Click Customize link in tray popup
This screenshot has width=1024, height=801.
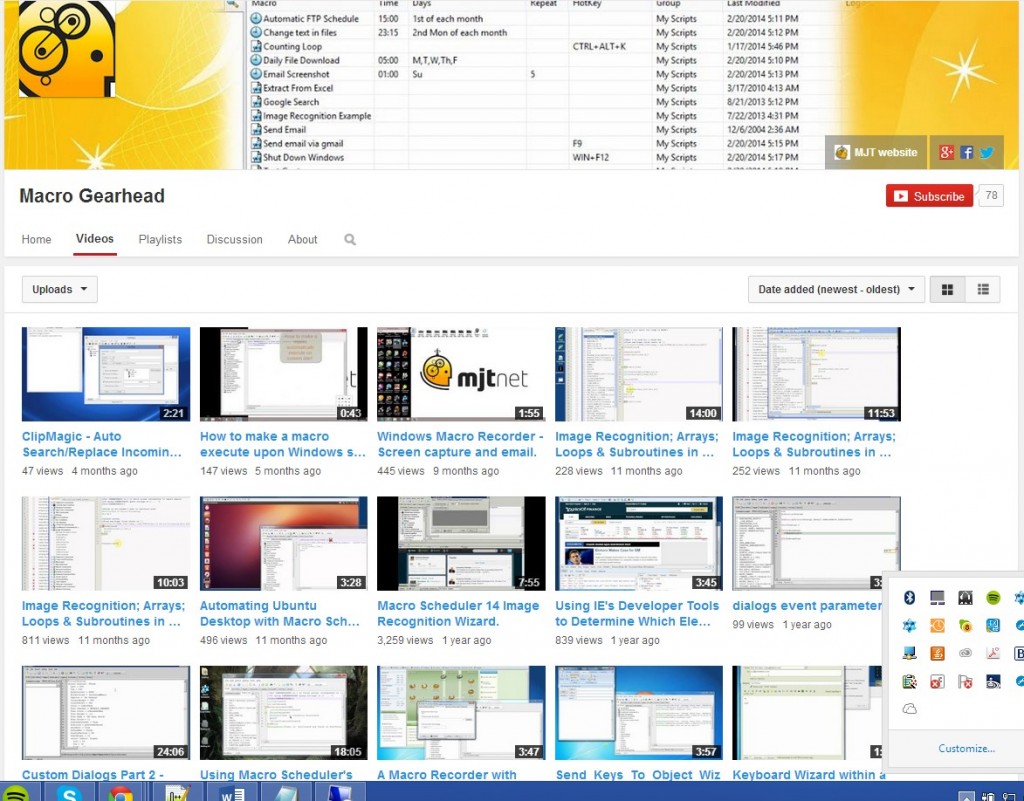point(967,748)
